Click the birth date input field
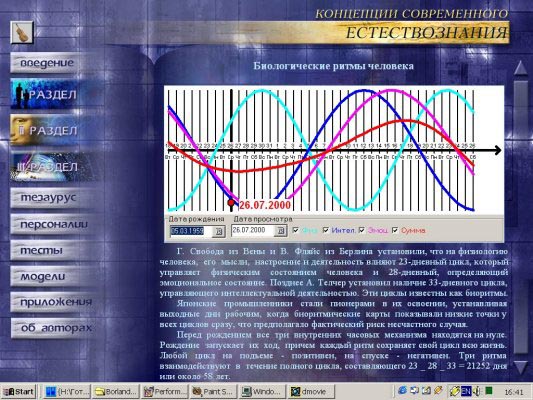The height and width of the screenshot is (400, 533). pyautogui.click(x=191, y=231)
